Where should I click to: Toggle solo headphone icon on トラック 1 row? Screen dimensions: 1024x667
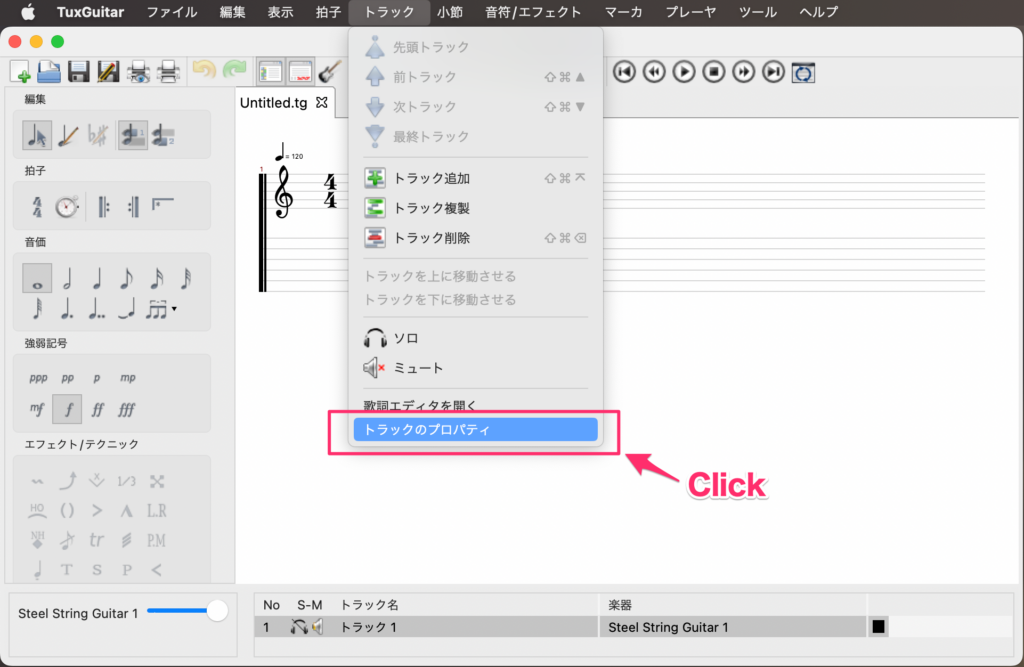click(x=299, y=627)
